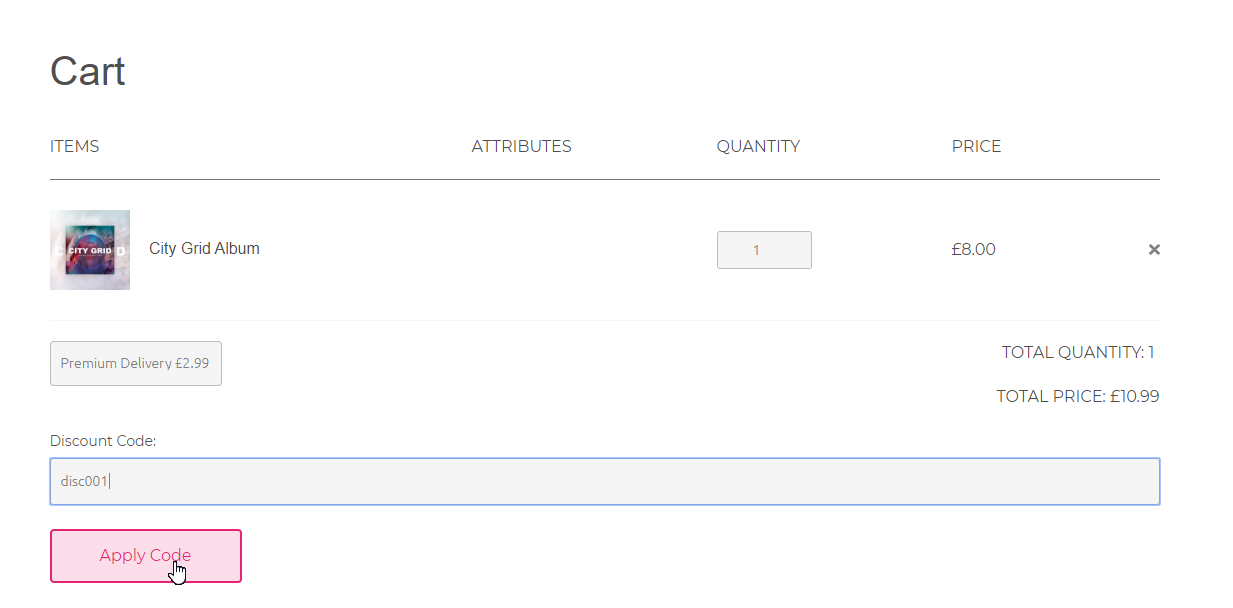Select the ATTRIBUTES column header
This screenshot has width=1233, height=608.
click(x=521, y=146)
